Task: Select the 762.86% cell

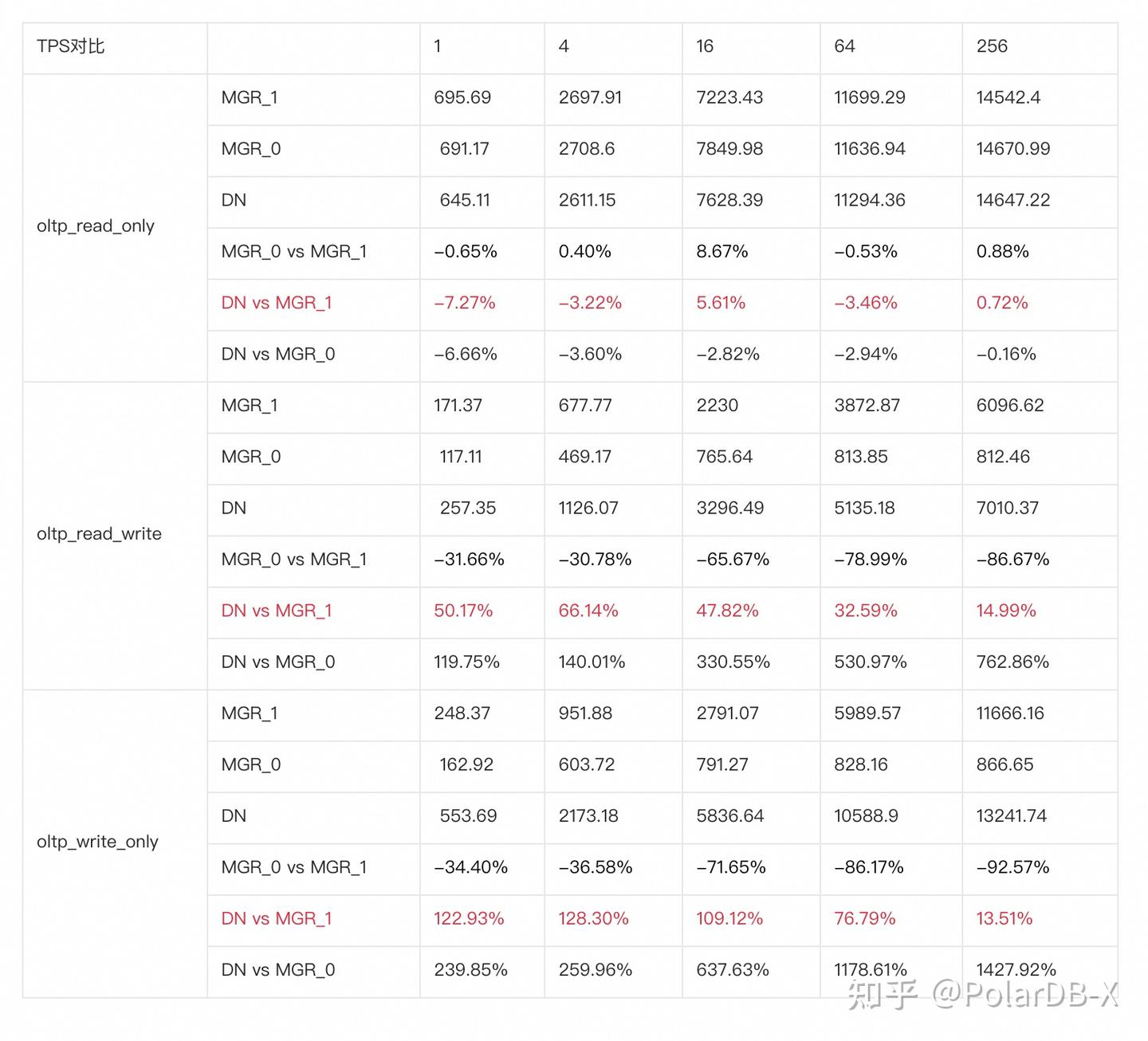Action: 1012,662
